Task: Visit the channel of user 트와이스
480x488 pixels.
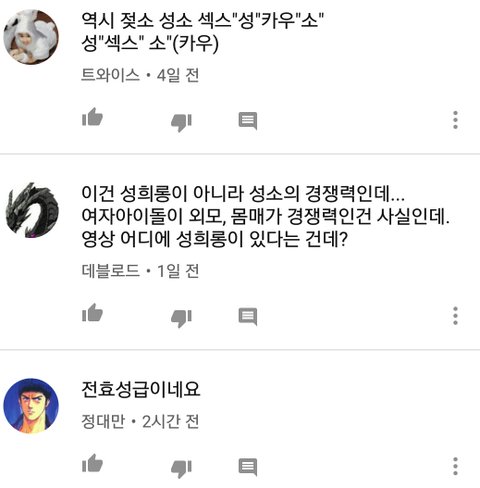Action: coord(110,75)
